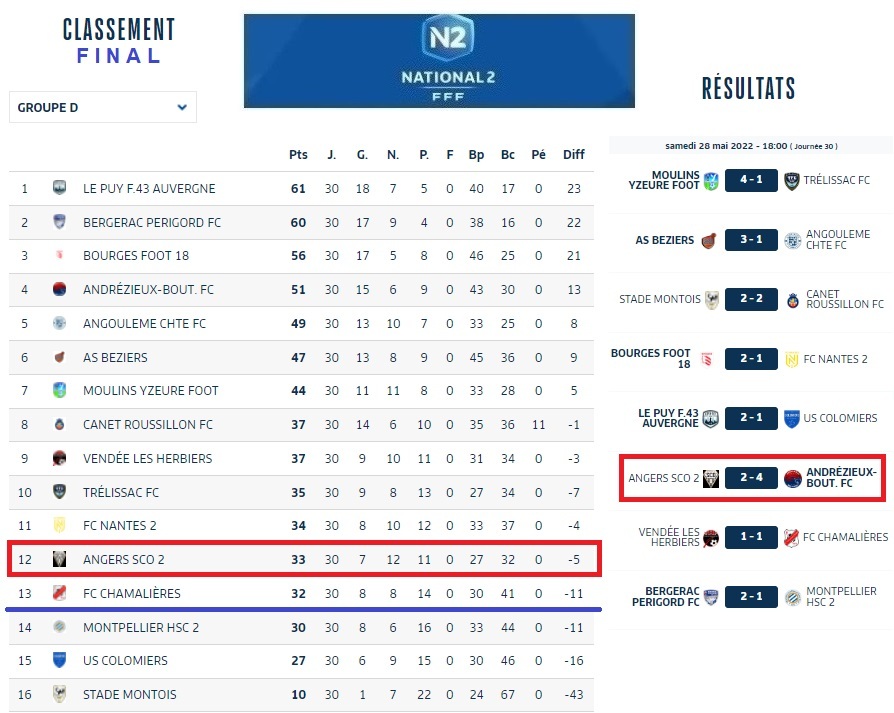Click the 2 - 4 Angers vs Andrézieux score
This screenshot has width=894, height=713.
750,478
